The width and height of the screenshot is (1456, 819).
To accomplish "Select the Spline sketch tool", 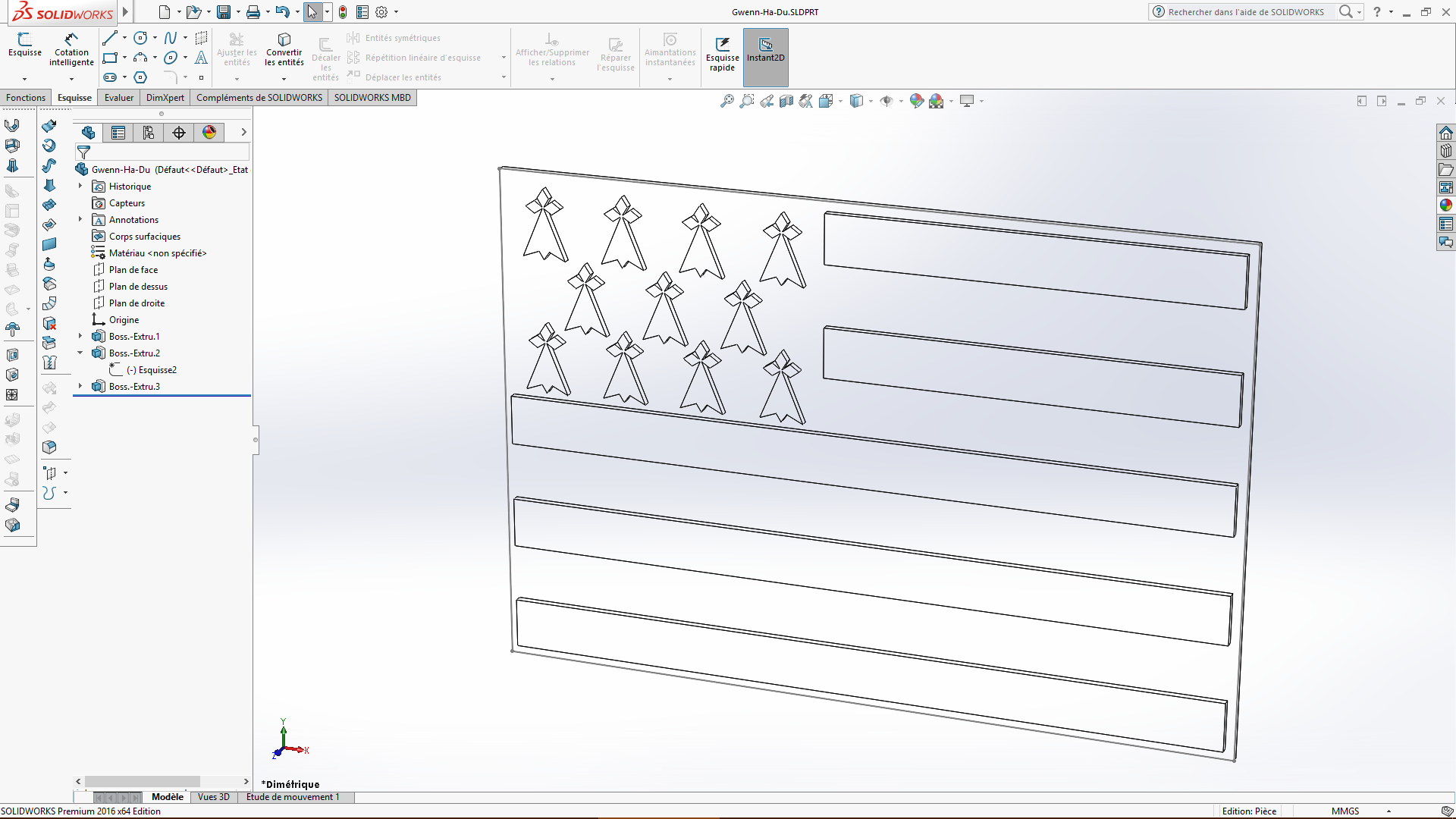I will coord(171,38).
